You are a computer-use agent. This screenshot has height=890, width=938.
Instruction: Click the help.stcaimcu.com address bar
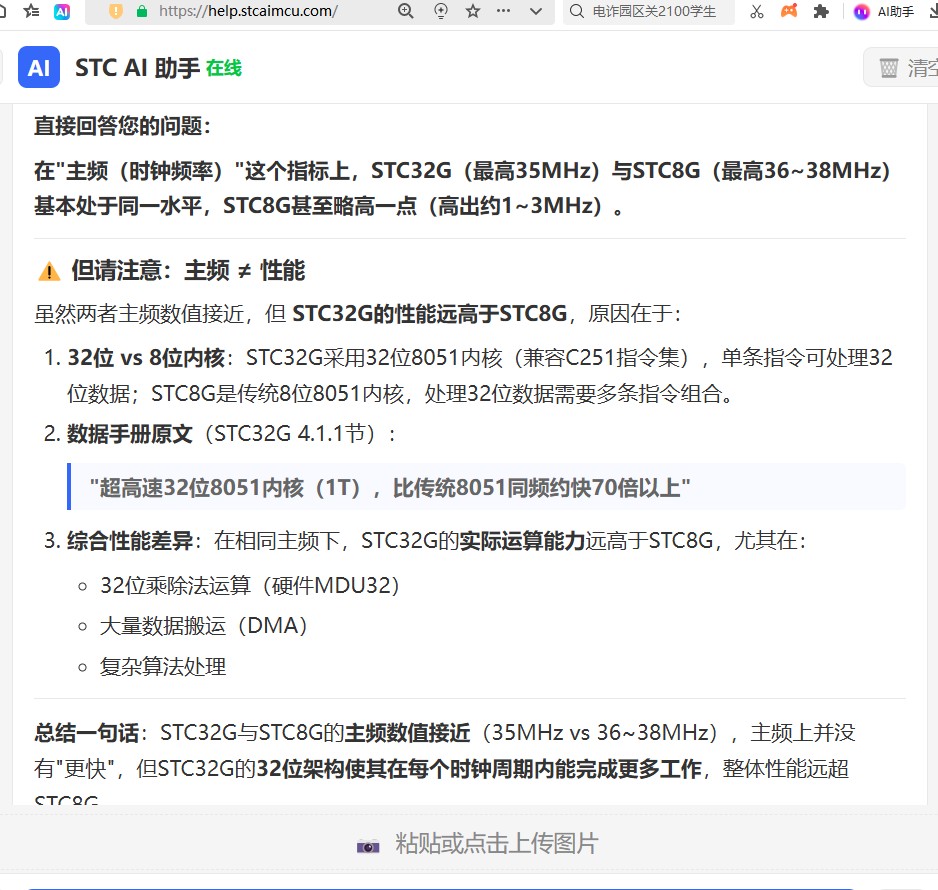(248, 11)
